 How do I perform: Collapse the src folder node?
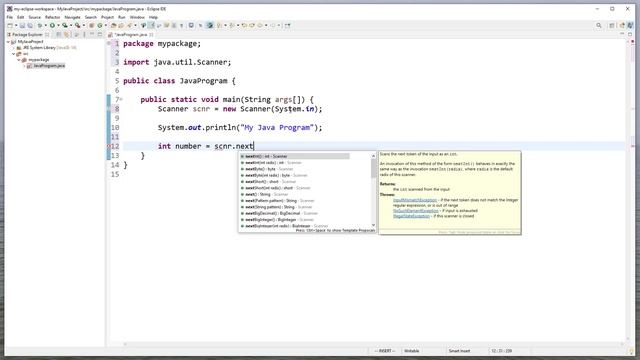click(x=13, y=53)
